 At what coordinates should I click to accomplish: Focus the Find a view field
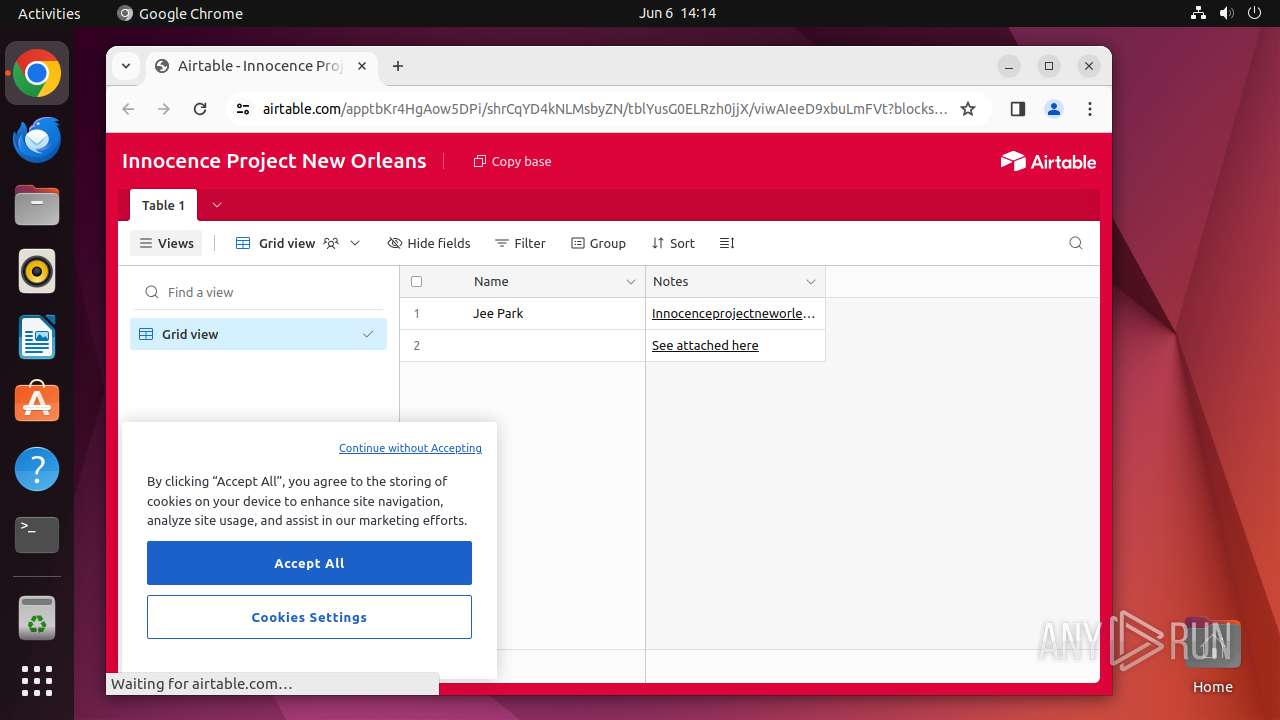[258, 292]
